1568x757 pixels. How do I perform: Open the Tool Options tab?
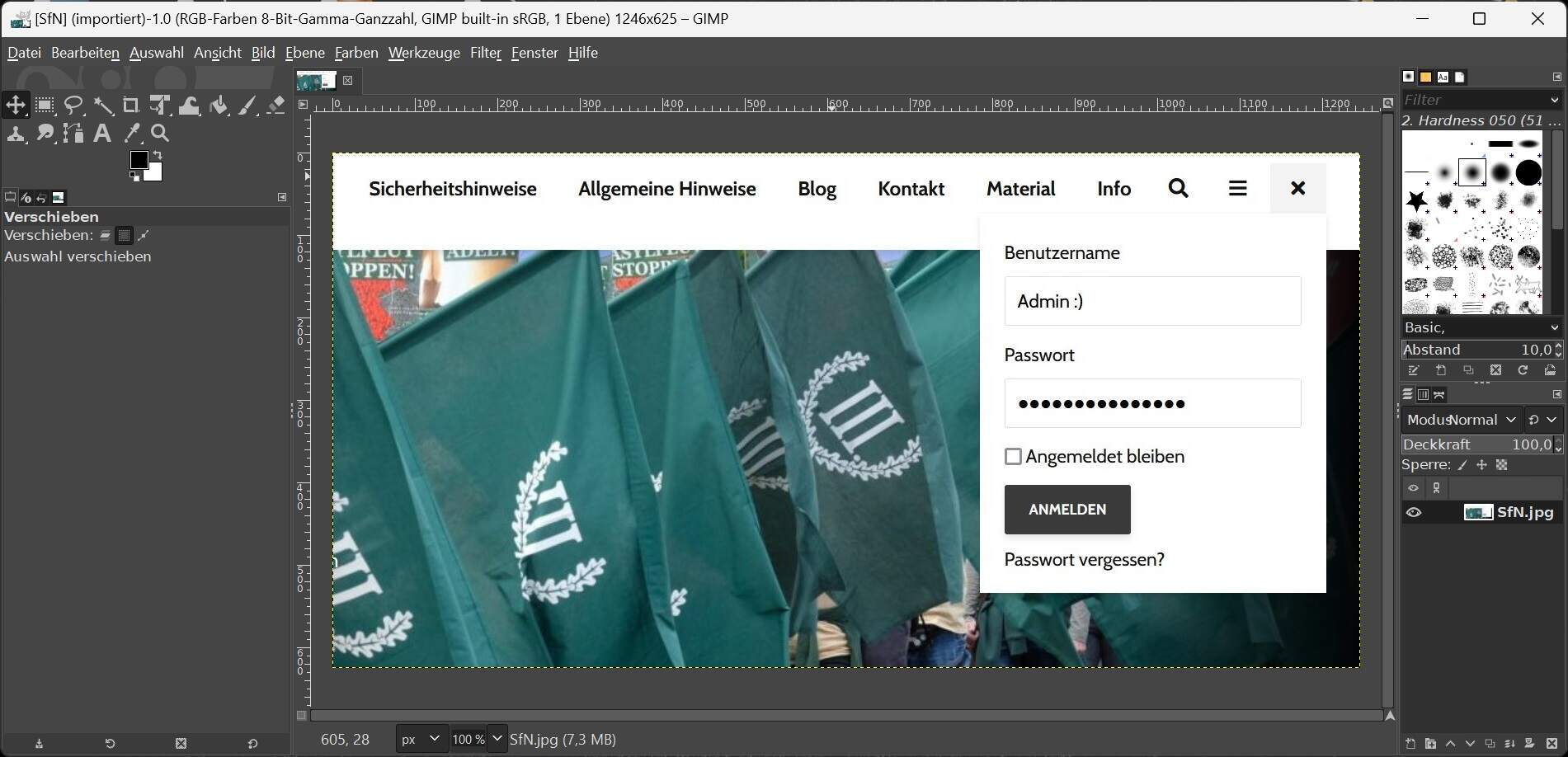click(10, 197)
